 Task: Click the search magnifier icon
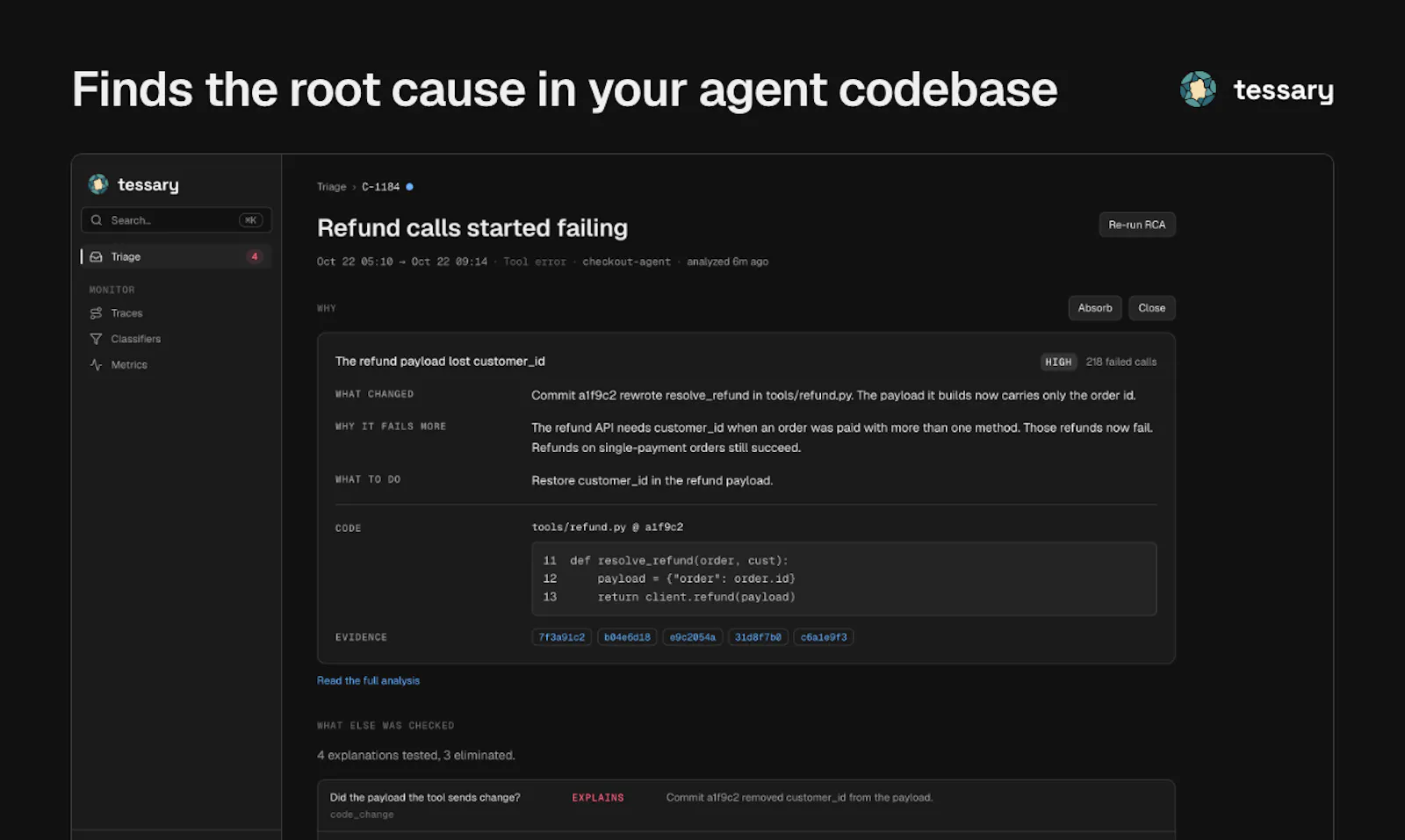pos(97,220)
